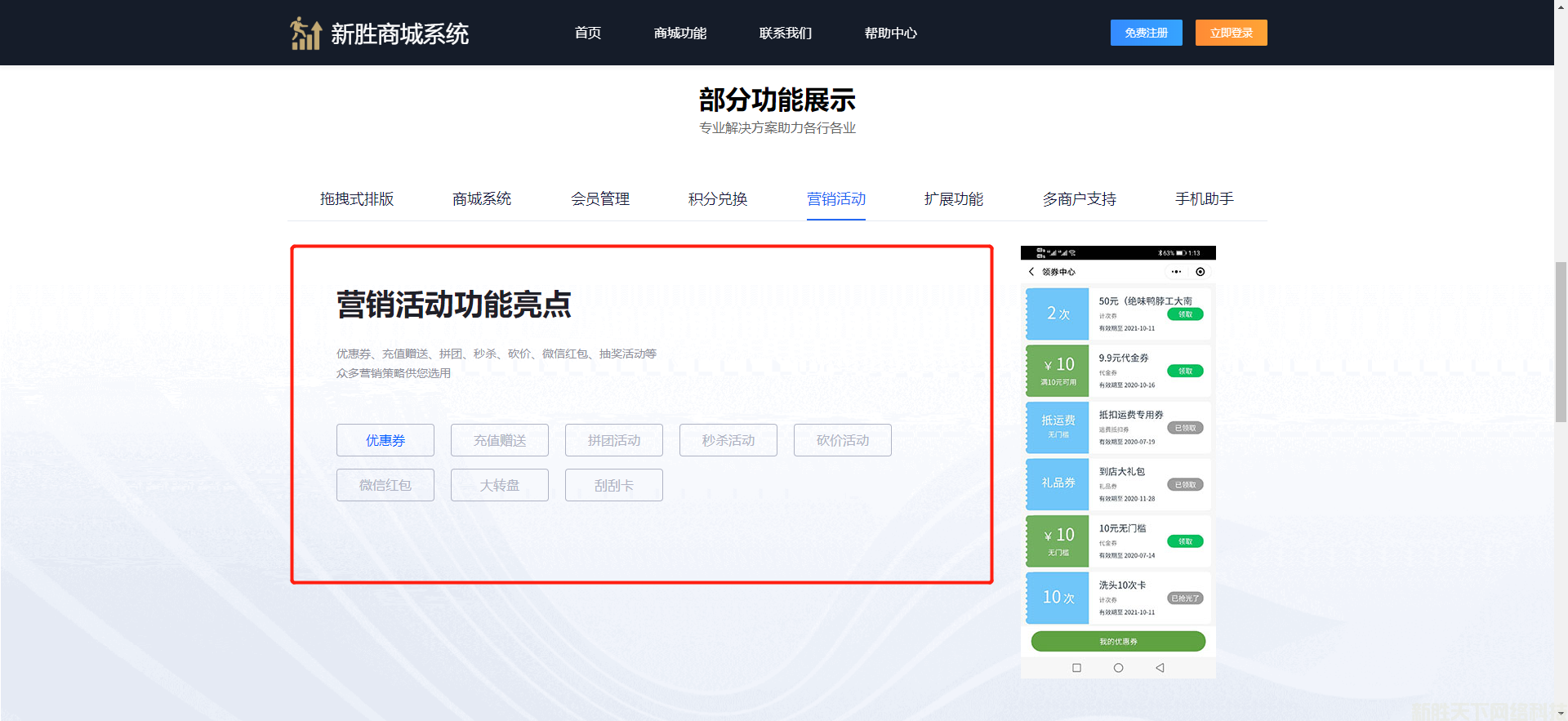Choose the 拼团活动 option button
Screen dimensions: 1568x721
click(614, 440)
